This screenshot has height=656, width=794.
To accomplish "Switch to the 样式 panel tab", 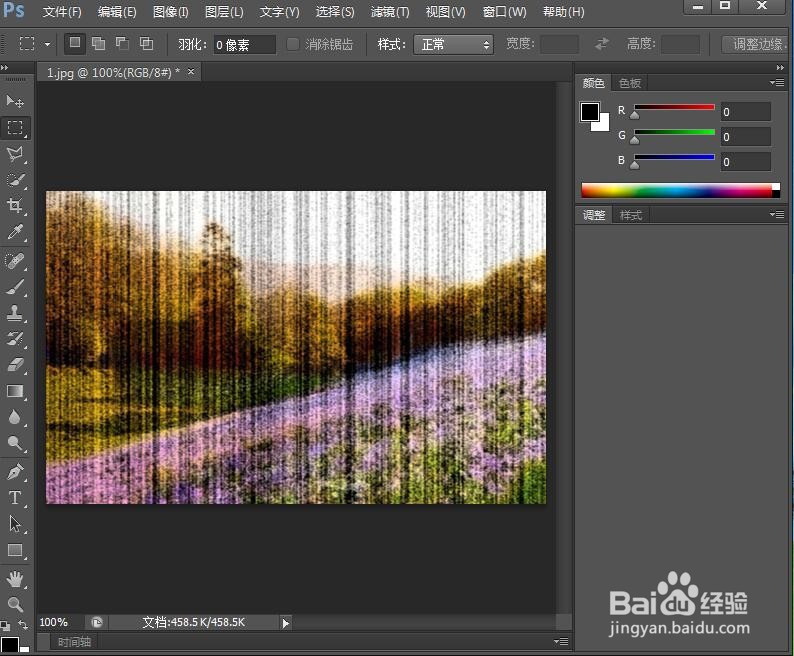I will pos(631,215).
